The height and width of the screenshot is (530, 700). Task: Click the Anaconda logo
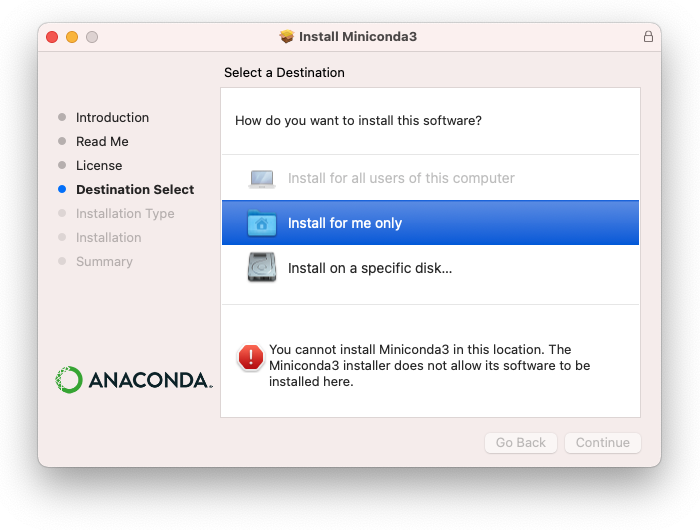[133, 380]
